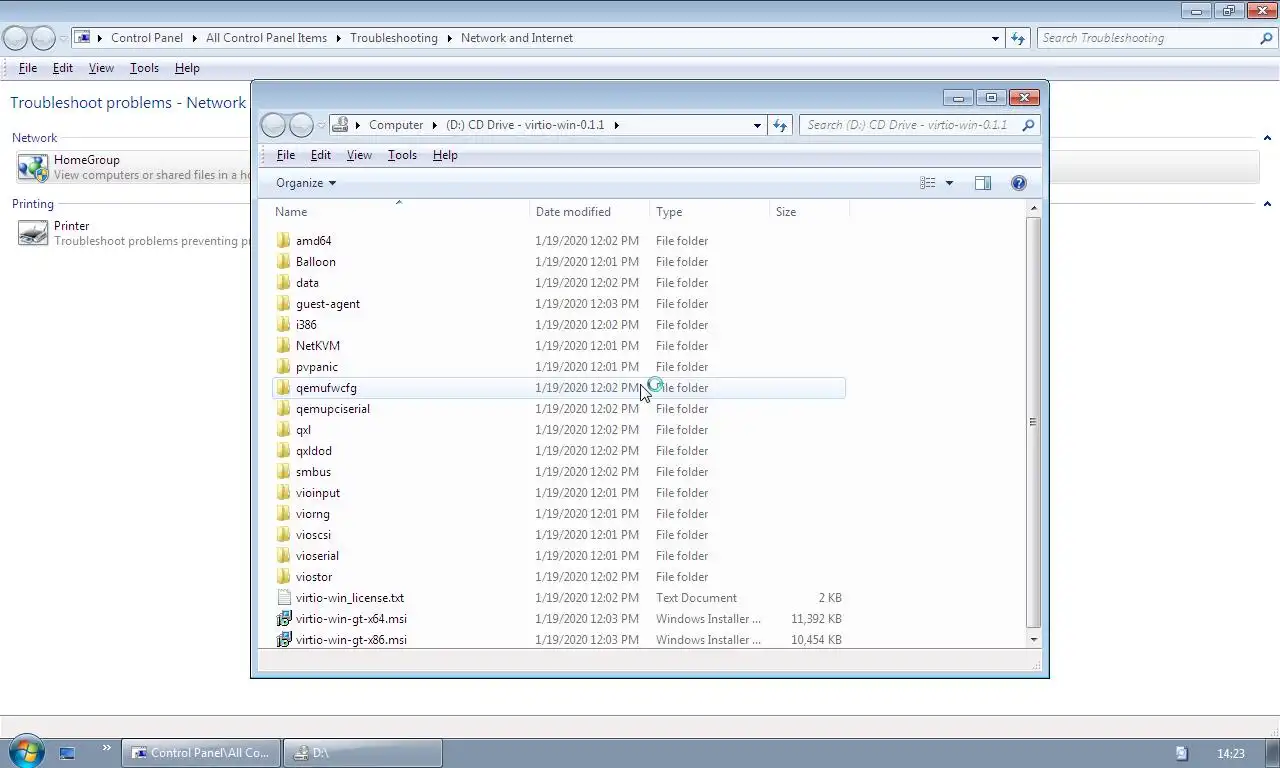Select the Balloon folder icon
The width and height of the screenshot is (1280, 768).
coord(284,262)
